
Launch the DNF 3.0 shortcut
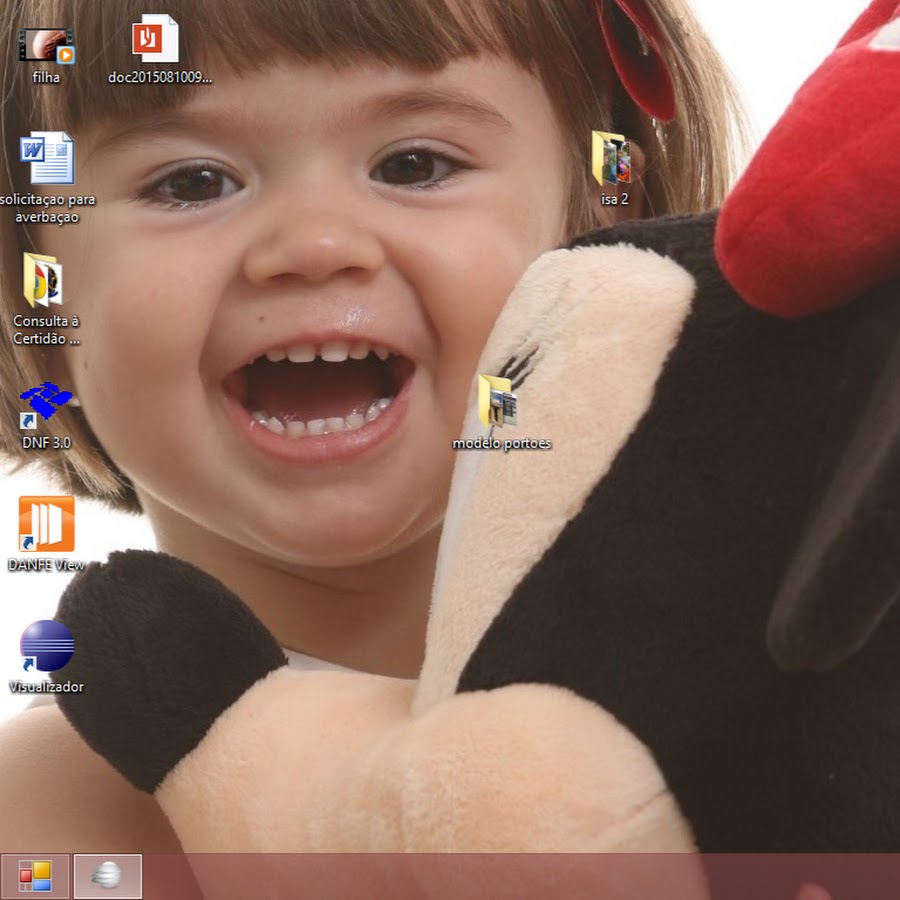[46, 404]
